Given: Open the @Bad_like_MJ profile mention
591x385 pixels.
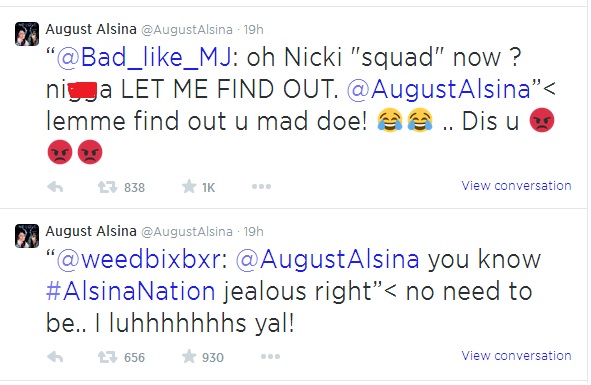Looking at the screenshot, I should tap(144, 58).
